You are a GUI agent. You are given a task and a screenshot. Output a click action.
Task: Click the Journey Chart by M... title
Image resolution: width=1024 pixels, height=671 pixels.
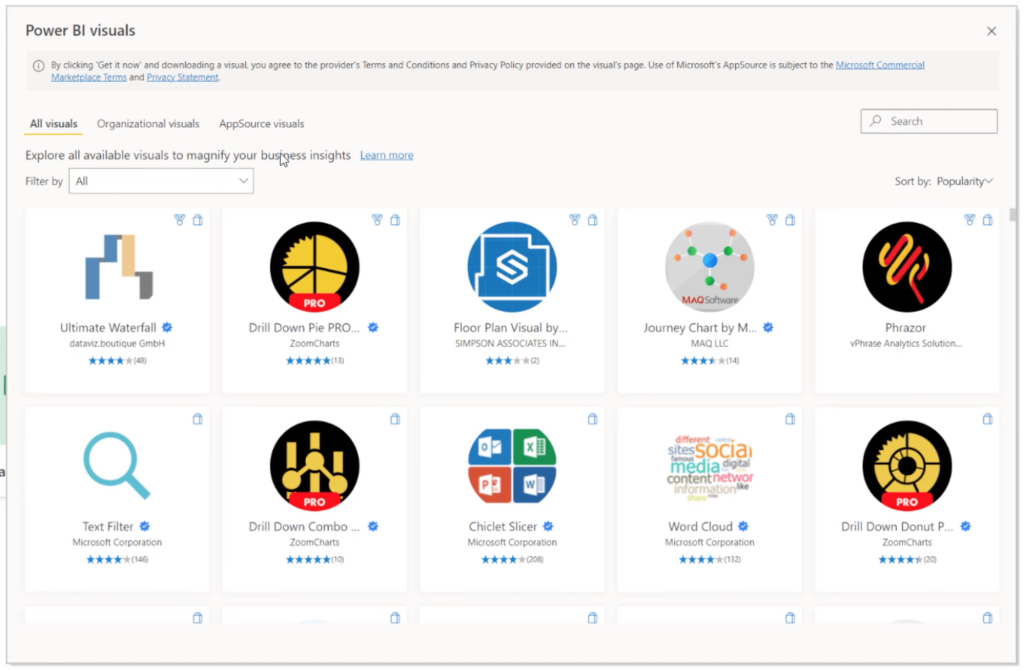pos(700,328)
